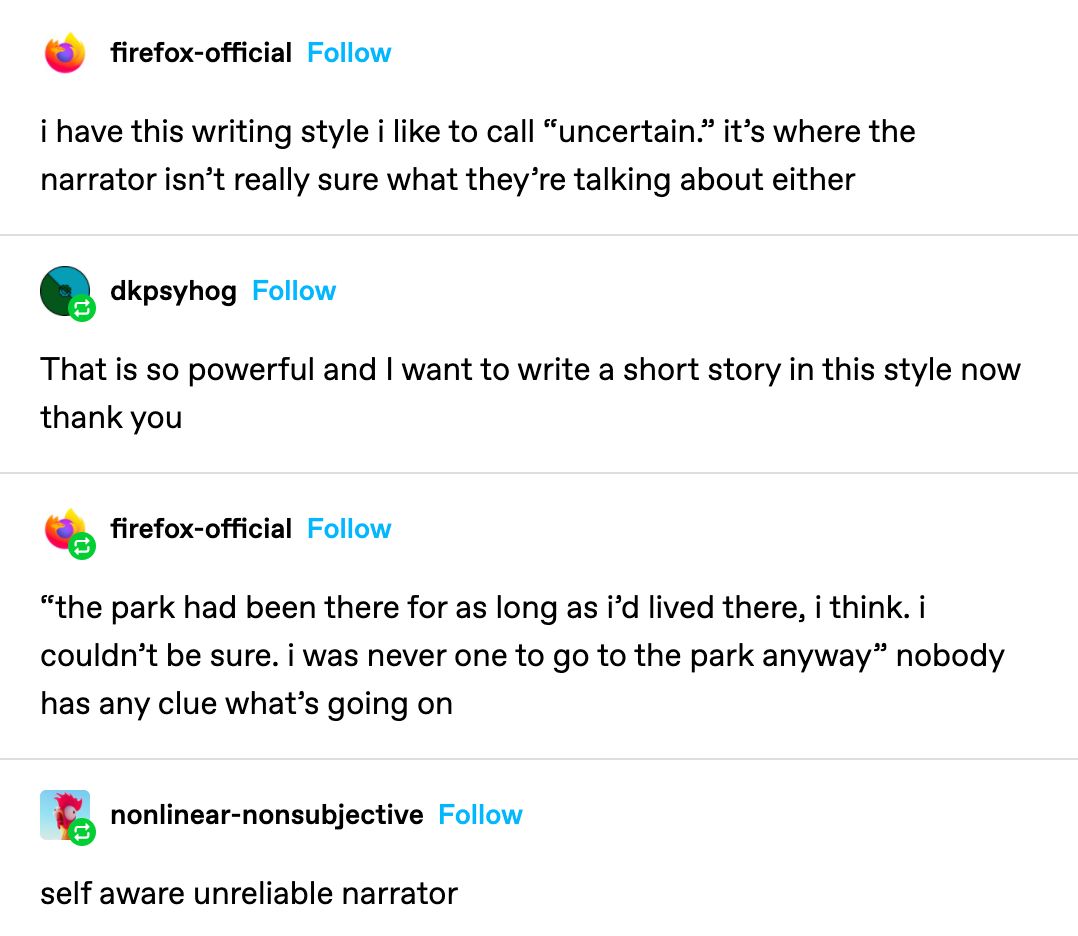Open the dkpsyhog username link
The width and height of the screenshot is (1078, 936).
pos(173,291)
